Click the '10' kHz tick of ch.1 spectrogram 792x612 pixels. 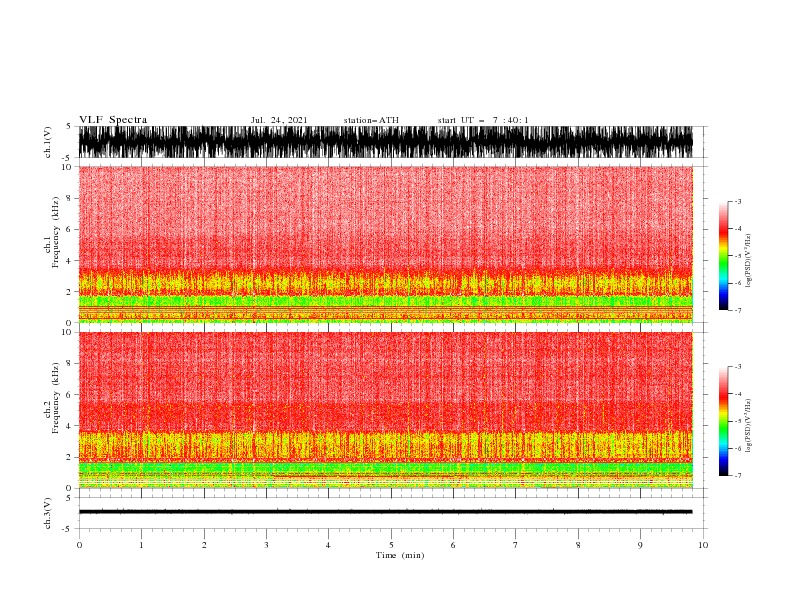point(67,167)
